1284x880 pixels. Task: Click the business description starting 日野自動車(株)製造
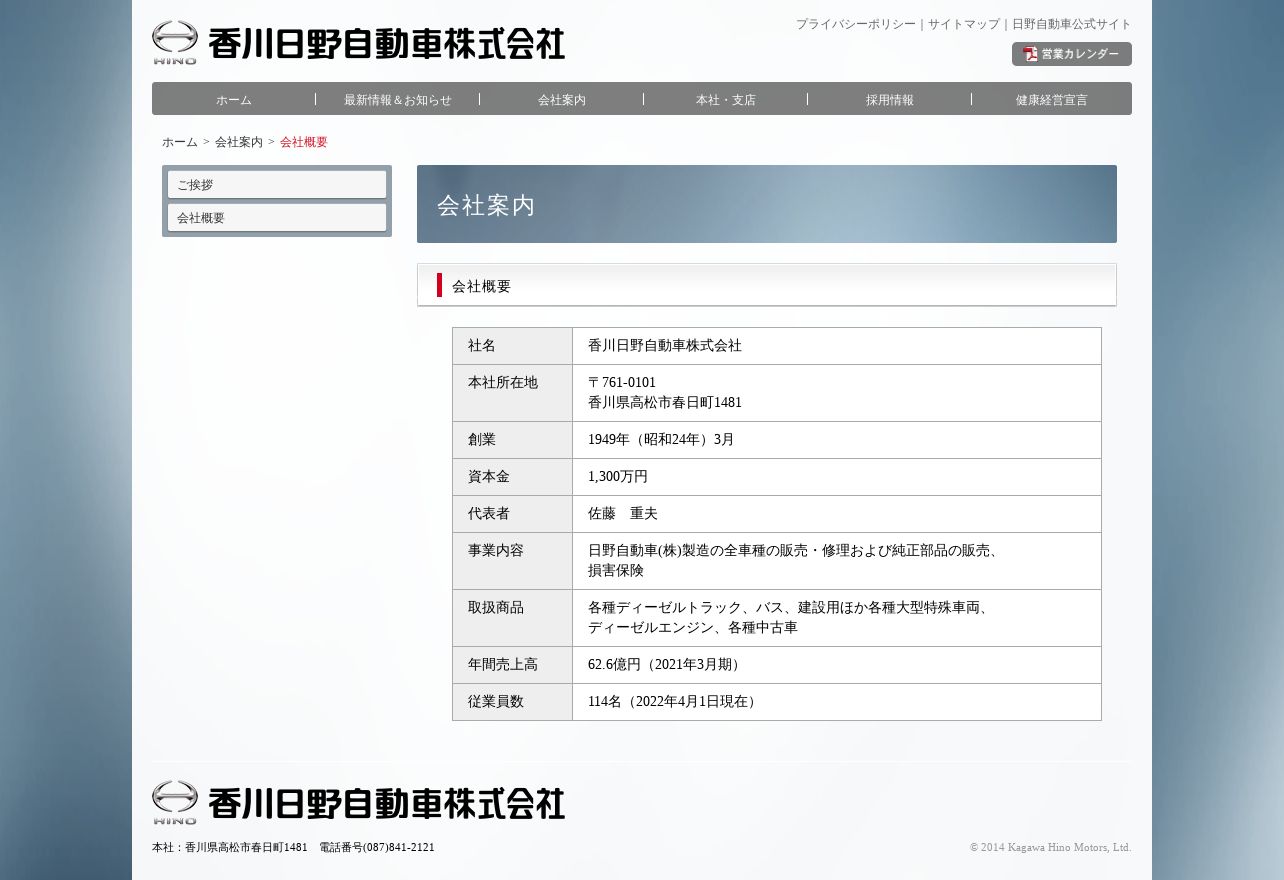795,561
